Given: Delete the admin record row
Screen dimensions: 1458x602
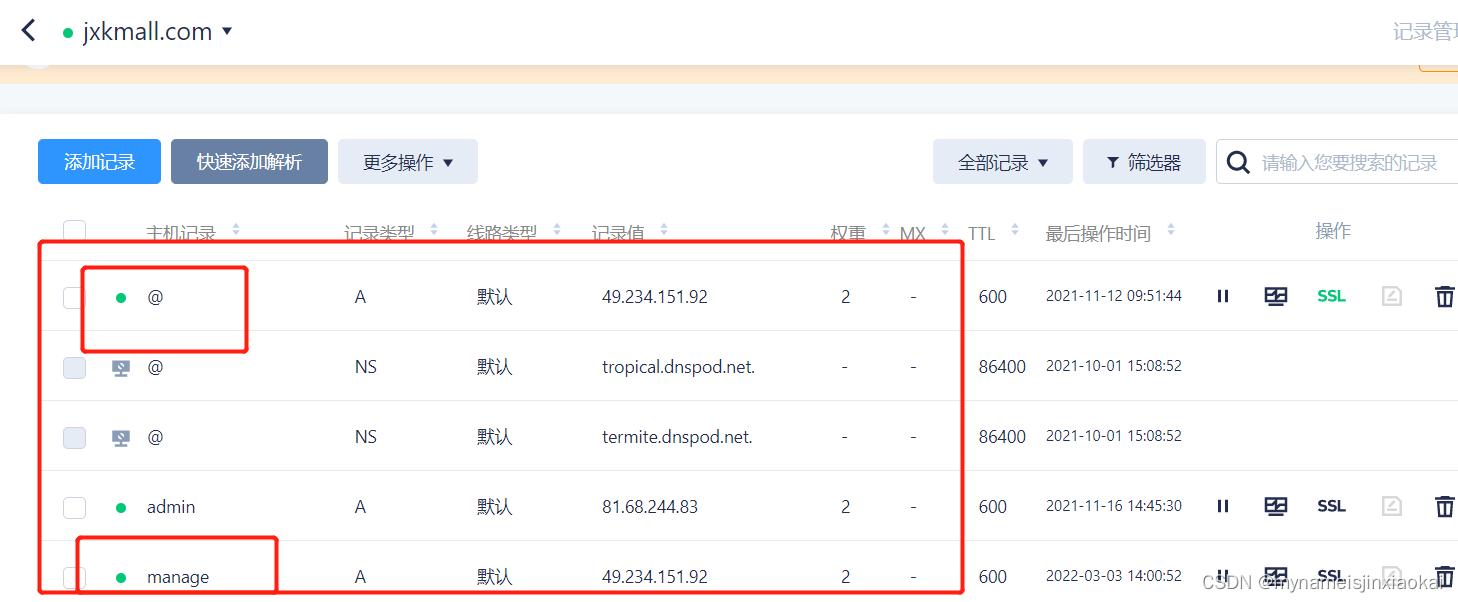Looking at the screenshot, I should point(1444,506).
